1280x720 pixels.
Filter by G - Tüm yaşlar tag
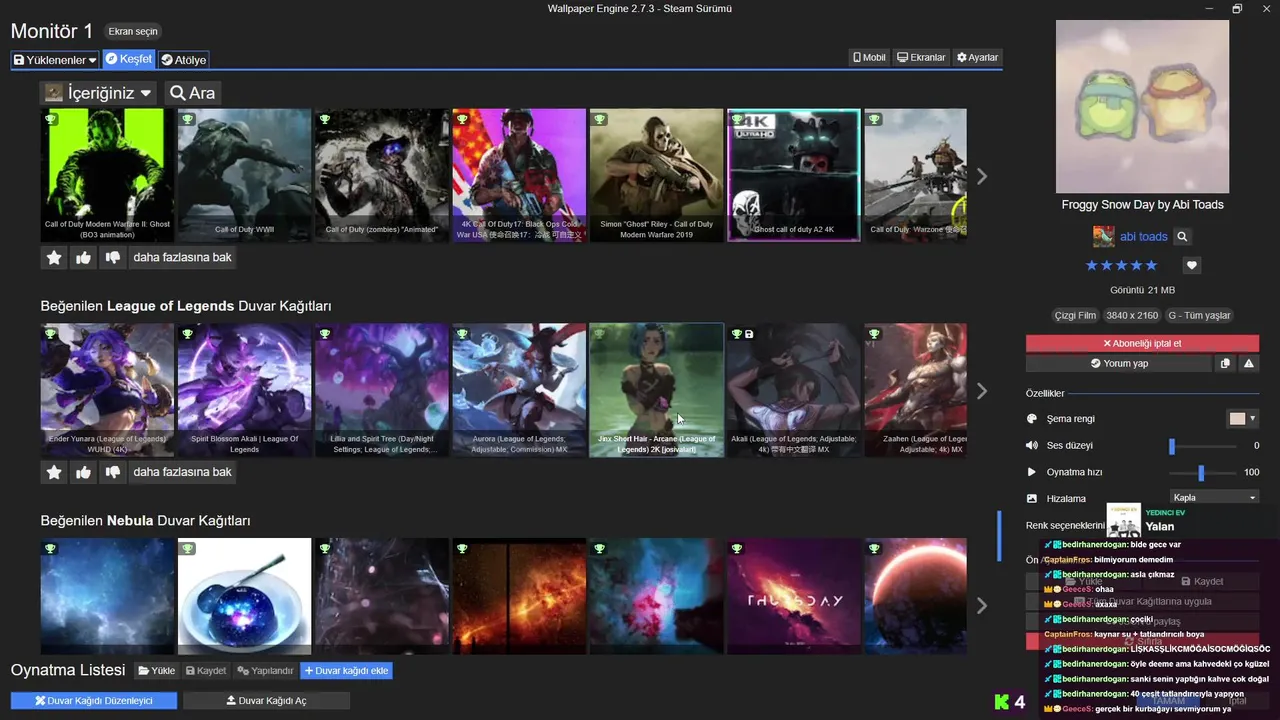1199,315
